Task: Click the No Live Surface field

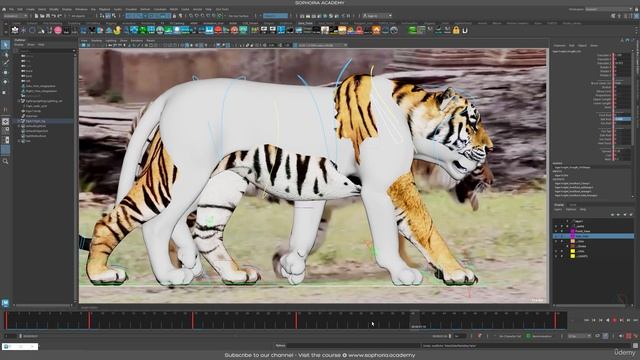Action: (240, 16)
